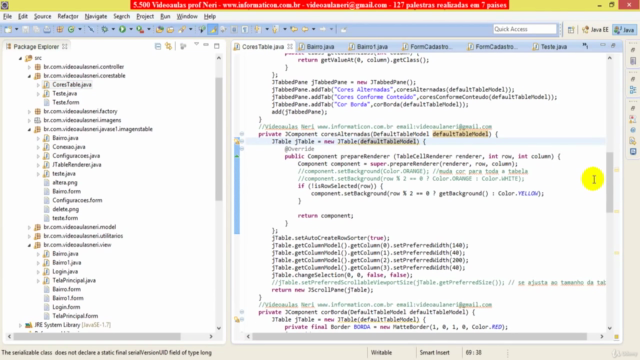640x360 pixels.
Task: Show hidden editor tabs list
Action: (x=585, y=46)
